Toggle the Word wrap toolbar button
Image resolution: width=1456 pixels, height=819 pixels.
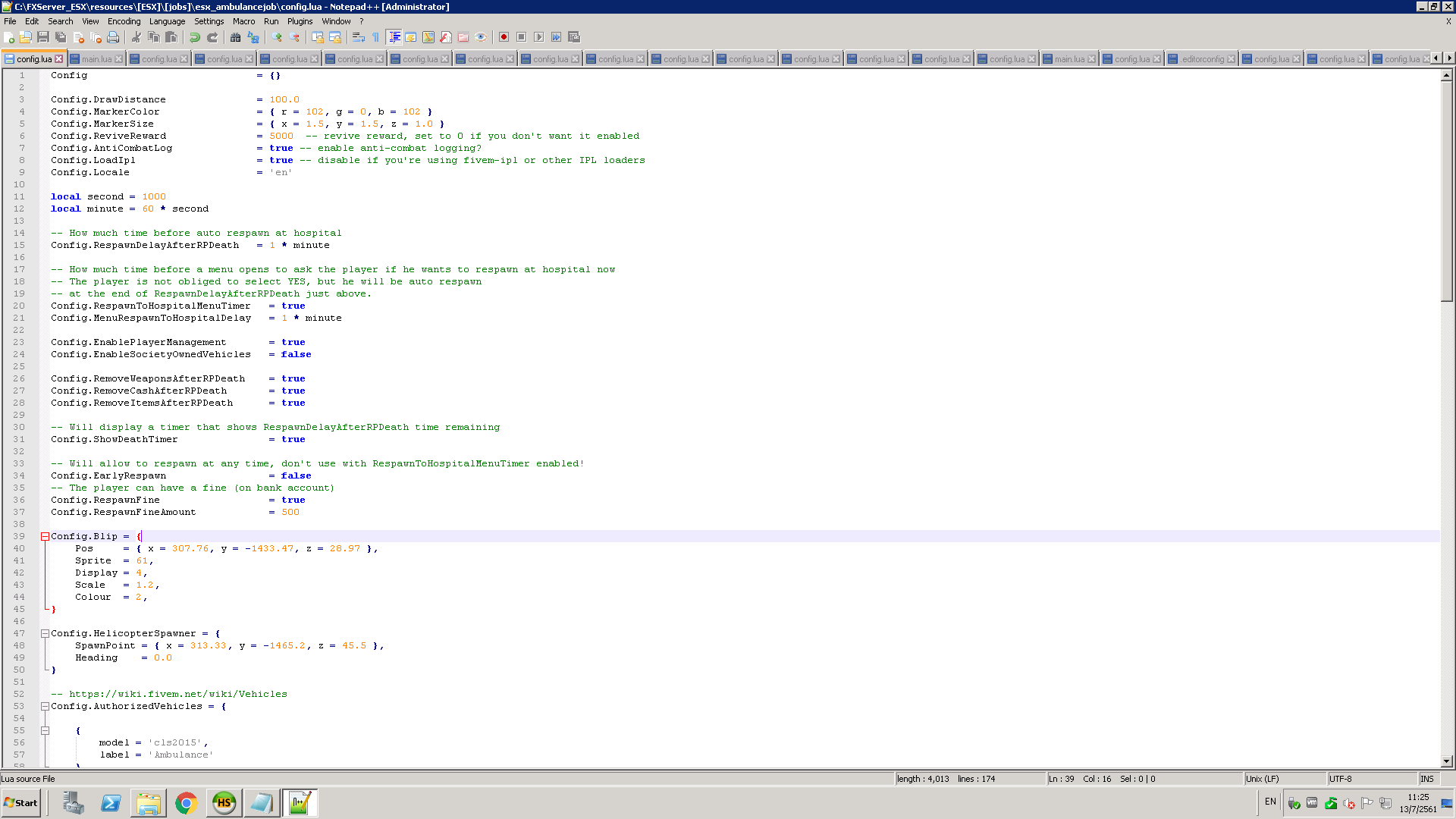click(x=358, y=37)
